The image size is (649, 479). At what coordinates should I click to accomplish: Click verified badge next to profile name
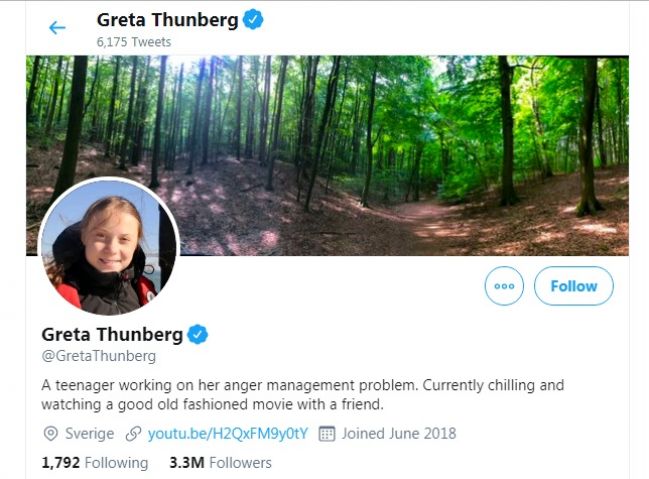[x=198, y=334]
